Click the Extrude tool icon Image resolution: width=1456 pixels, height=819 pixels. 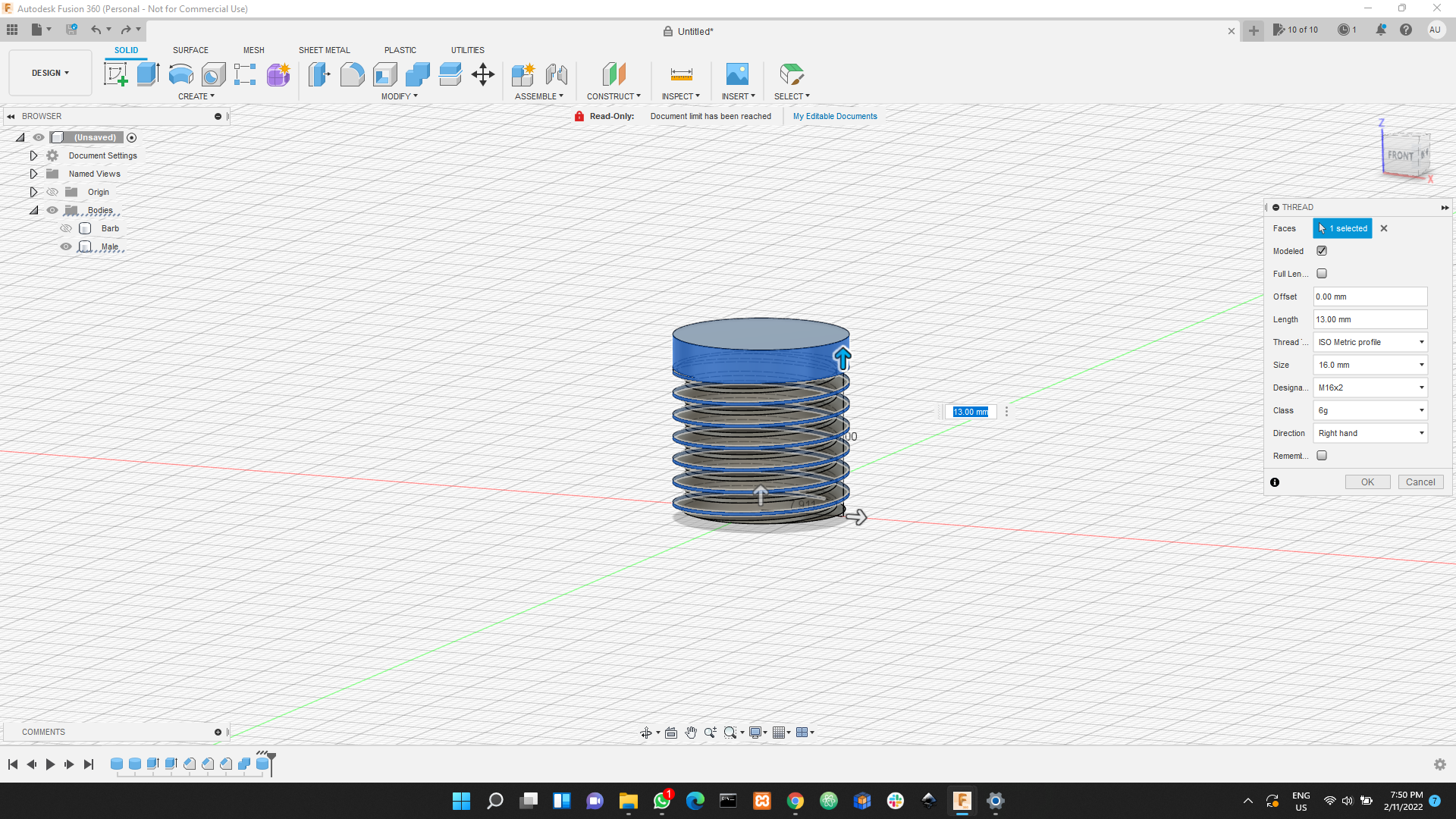point(148,75)
